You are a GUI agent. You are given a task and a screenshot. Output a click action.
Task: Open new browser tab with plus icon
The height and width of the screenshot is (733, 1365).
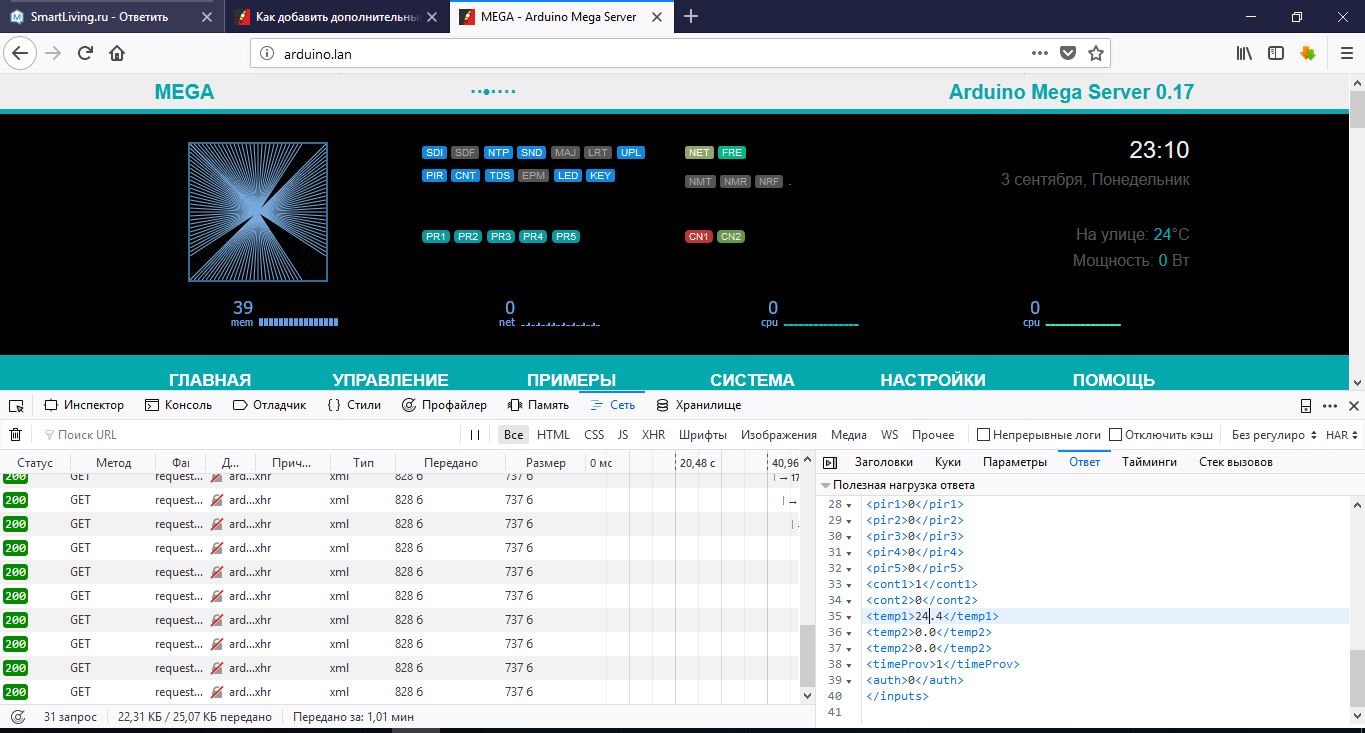(x=690, y=16)
